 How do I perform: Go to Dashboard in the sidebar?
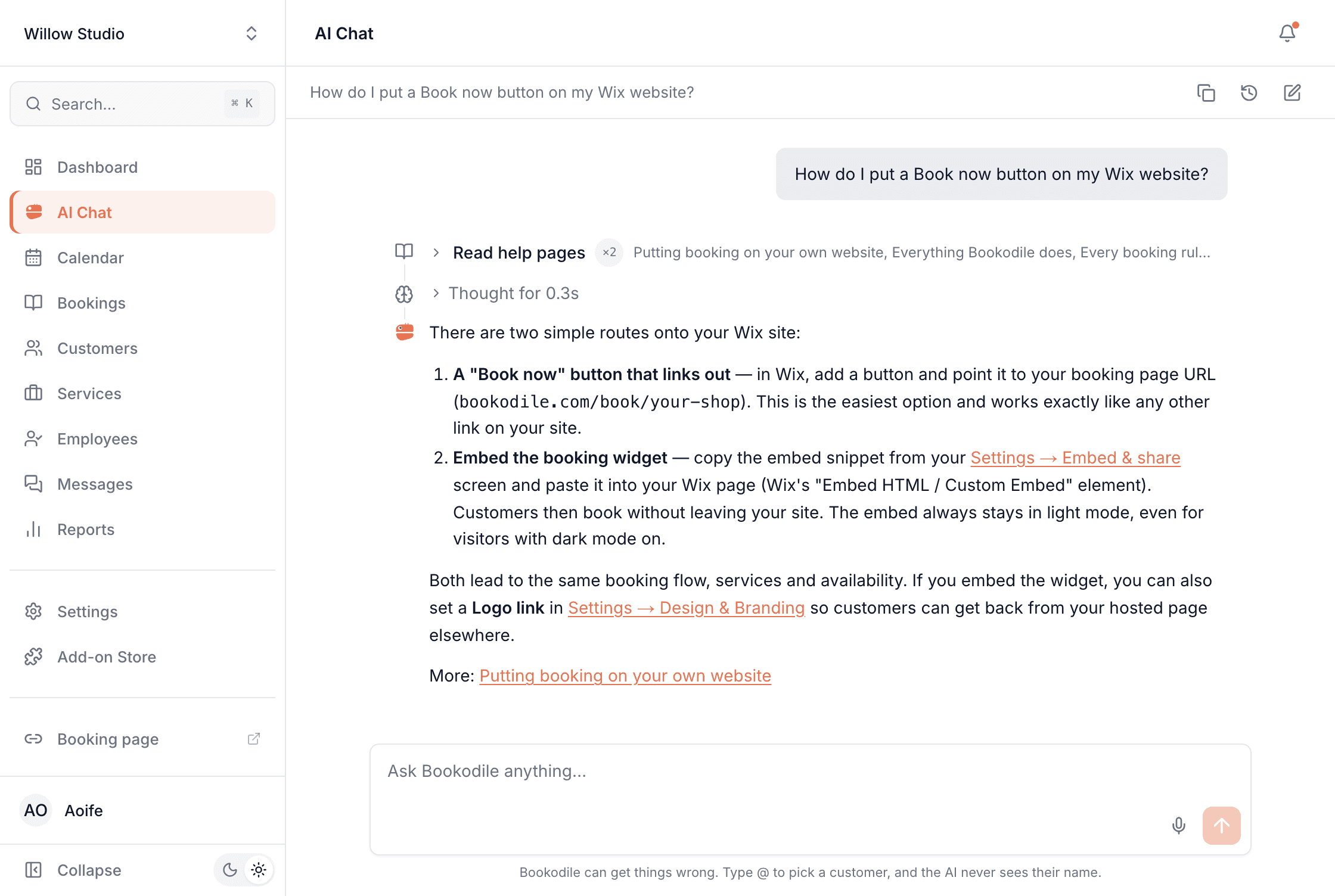(x=142, y=167)
